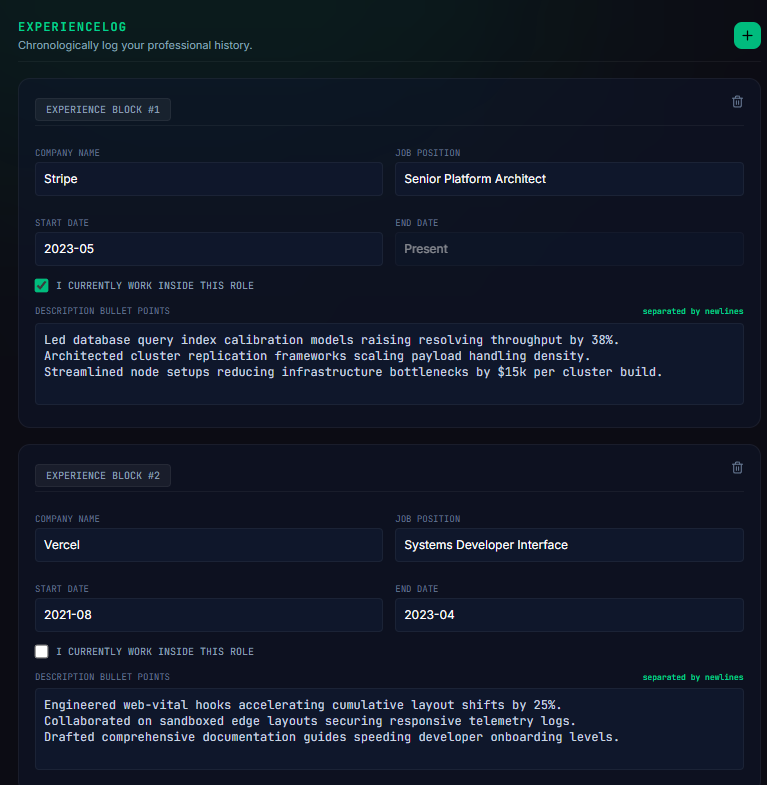This screenshot has width=767, height=785.
Task: Edit the Stripe company name field
Action: click(x=209, y=179)
